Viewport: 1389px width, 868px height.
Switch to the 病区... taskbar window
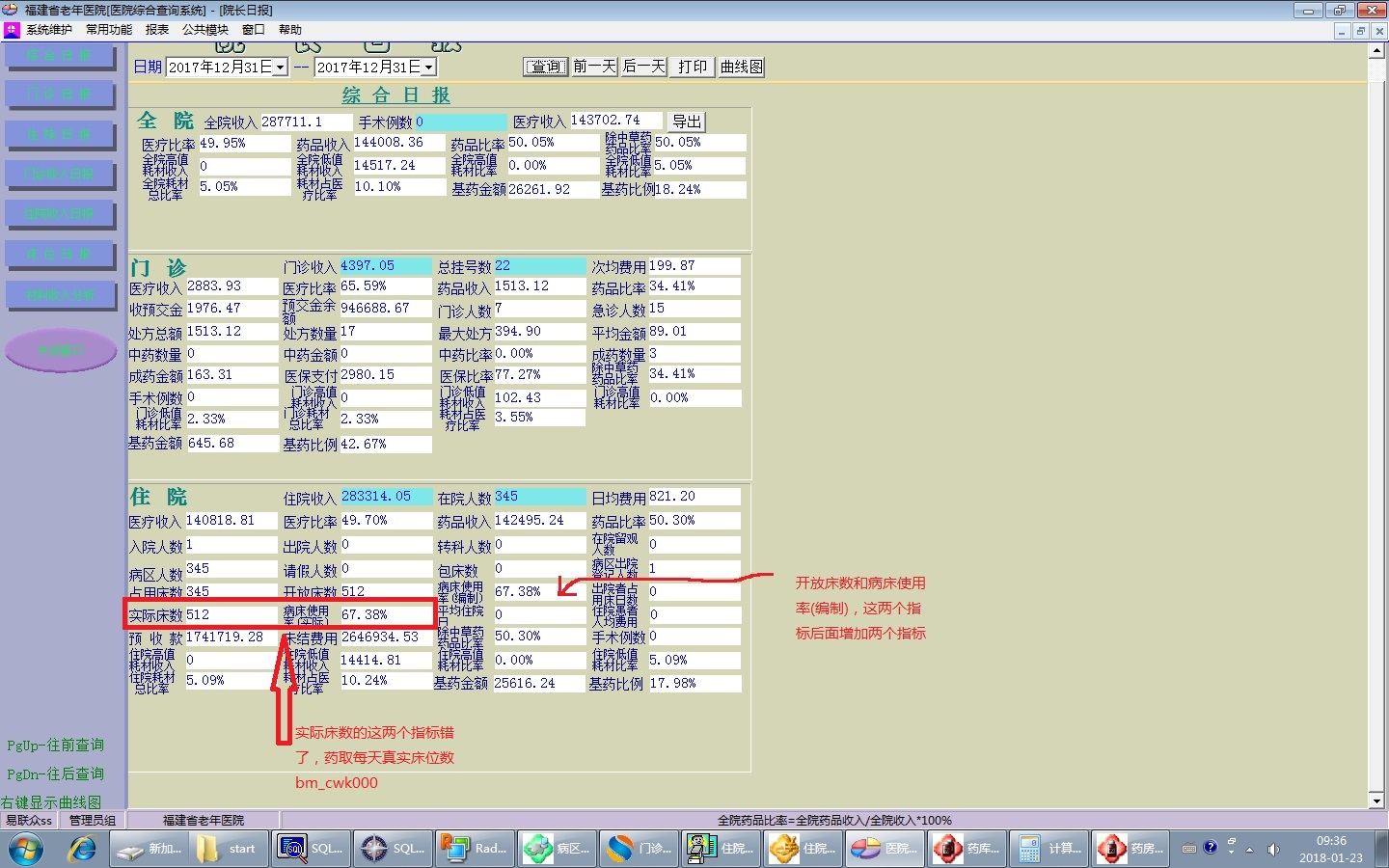pyautogui.click(x=556, y=849)
